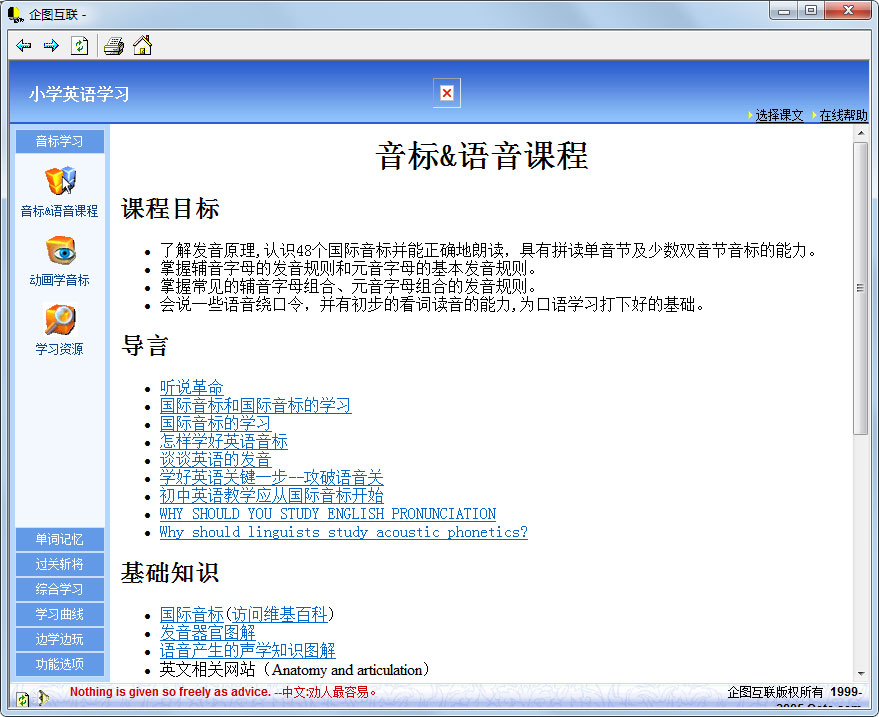Viewport: 879px width, 717px height.
Task: Switch to the 综合学习 section
Action: coord(60,589)
